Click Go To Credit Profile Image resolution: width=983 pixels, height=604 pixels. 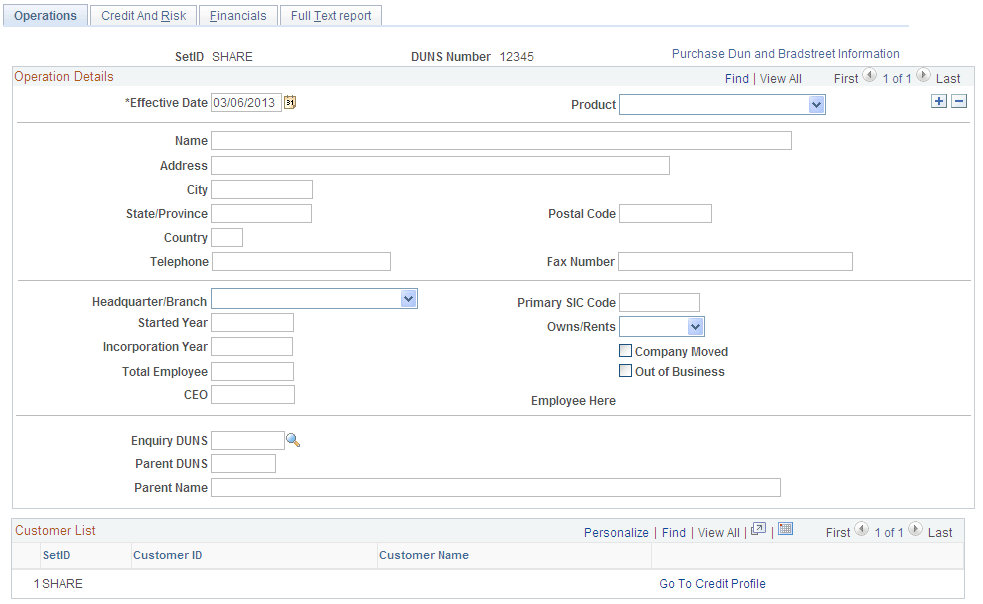(x=712, y=583)
